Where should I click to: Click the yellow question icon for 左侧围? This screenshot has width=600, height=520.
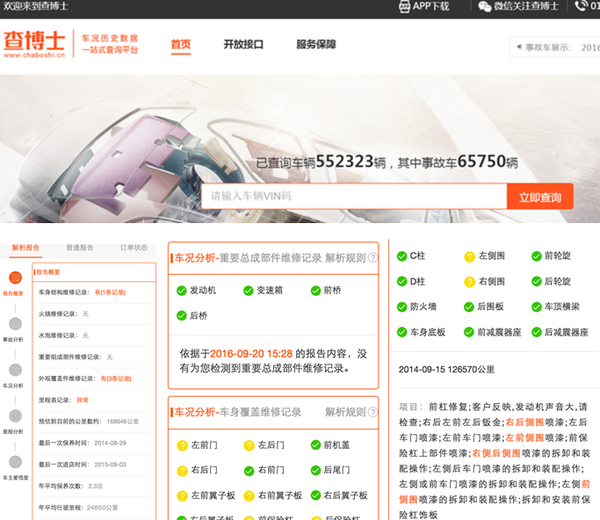click(x=470, y=257)
